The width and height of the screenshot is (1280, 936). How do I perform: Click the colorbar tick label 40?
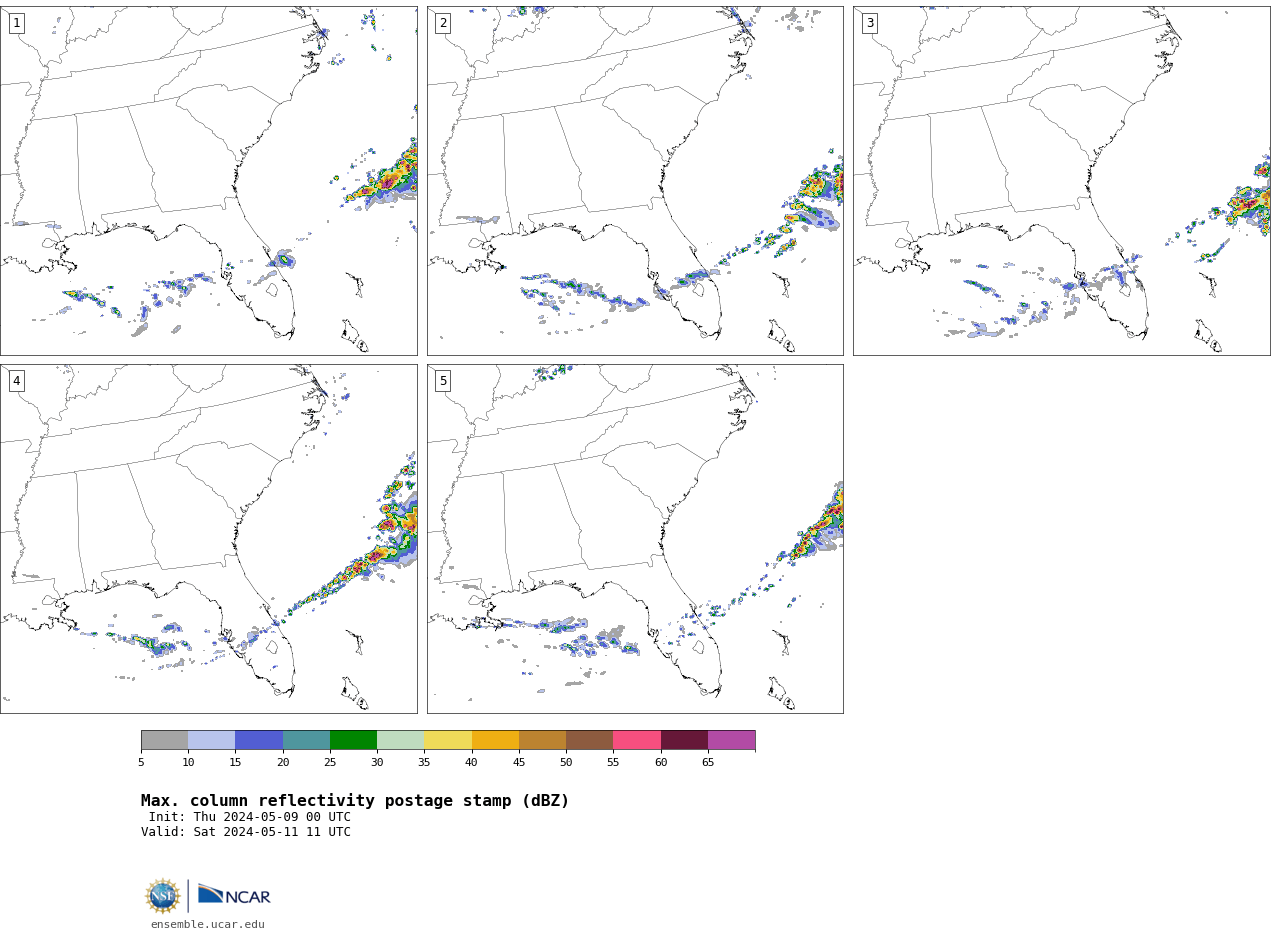click(472, 763)
